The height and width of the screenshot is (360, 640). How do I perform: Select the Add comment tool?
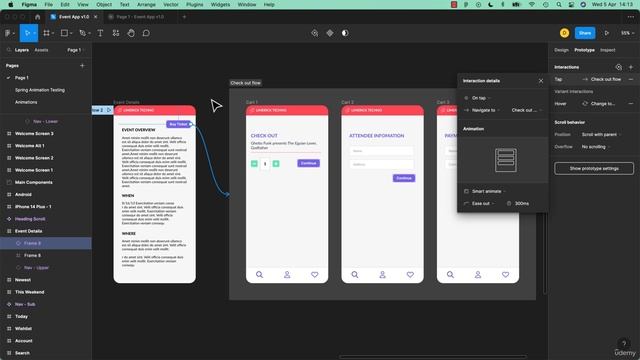tap(146, 33)
